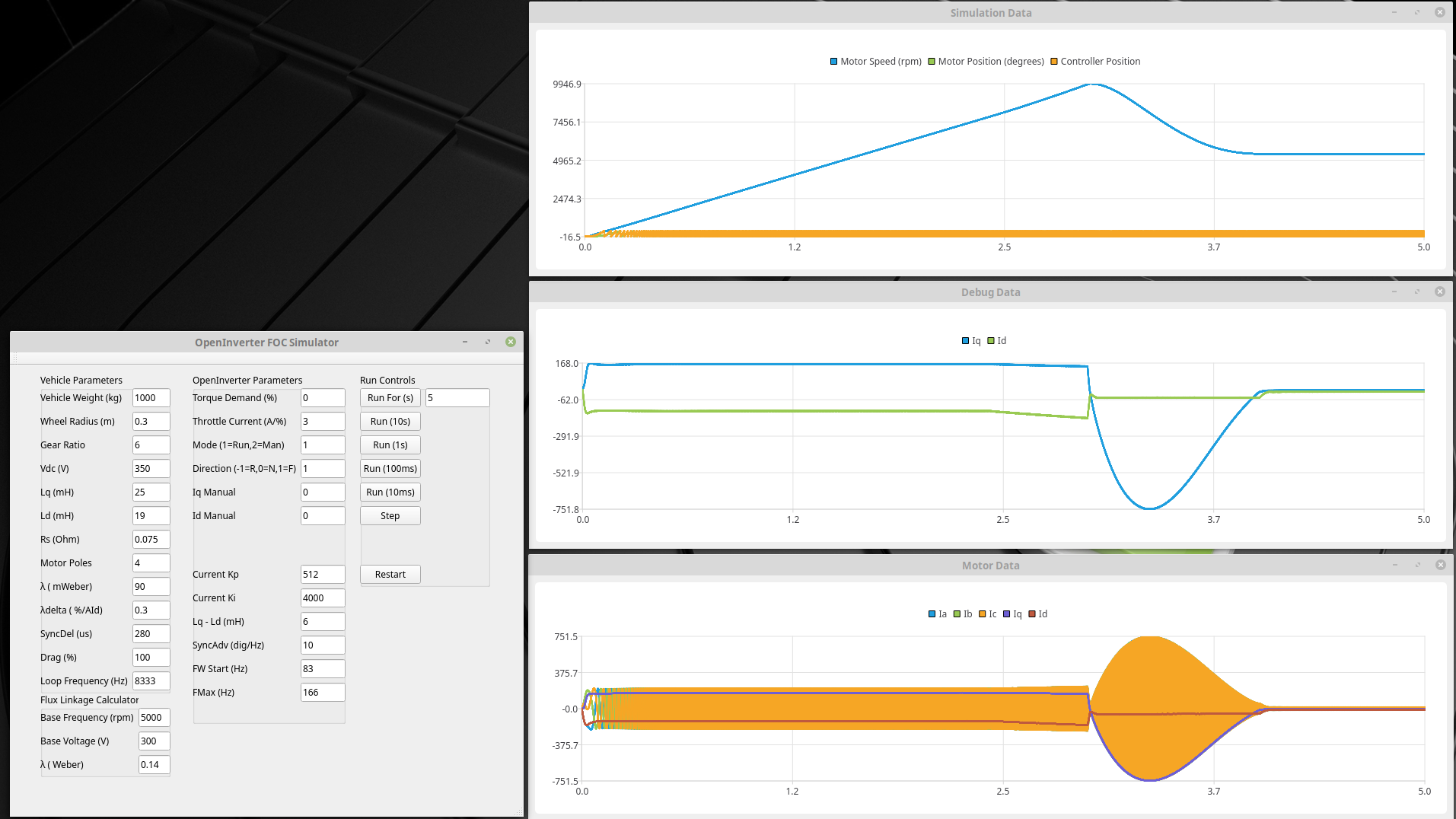Toggle the Id legend in Debug Data
This screenshot has height=819, width=1456.
991,341
